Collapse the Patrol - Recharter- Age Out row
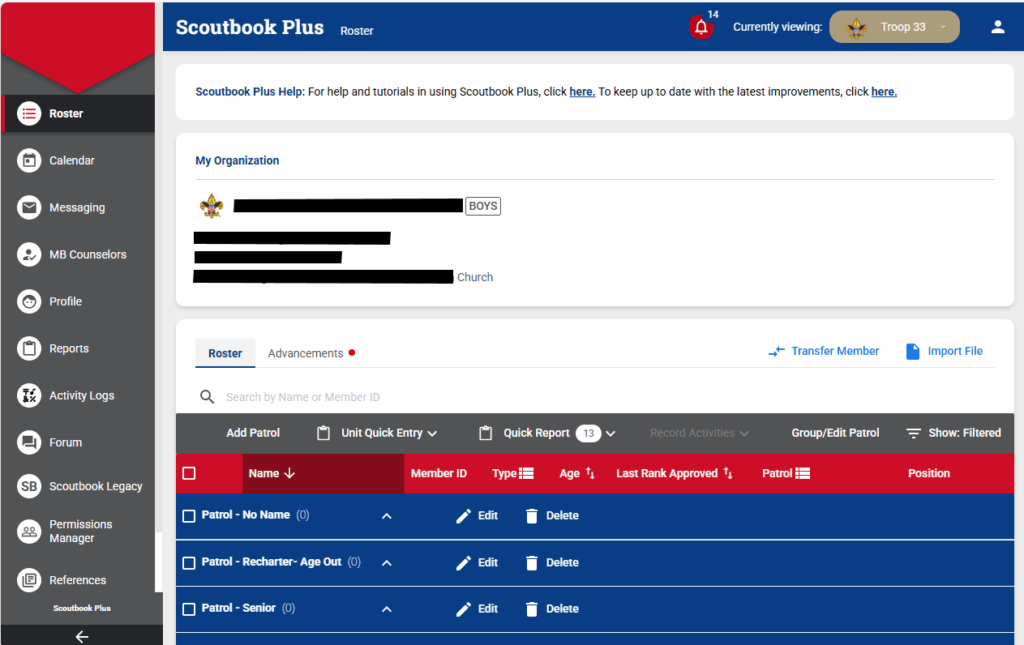Screen dimensions: 1024x645 387,563
